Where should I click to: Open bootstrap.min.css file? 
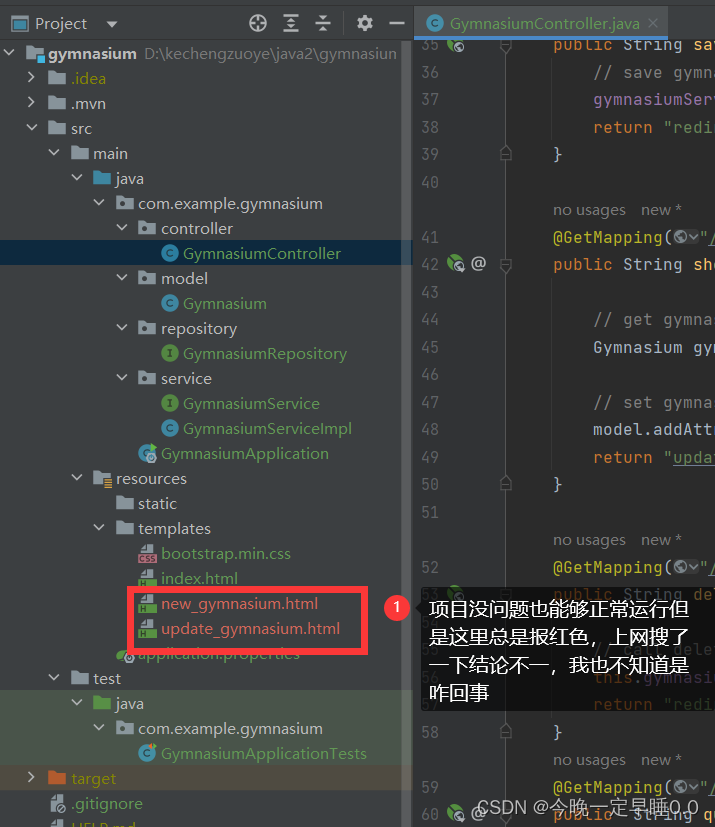coord(226,554)
